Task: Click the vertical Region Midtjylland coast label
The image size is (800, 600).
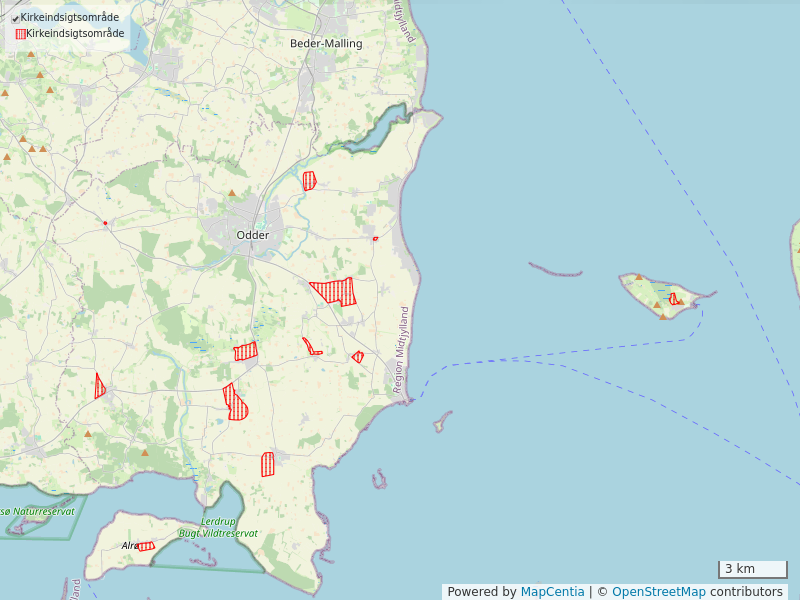Action: [x=404, y=348]
